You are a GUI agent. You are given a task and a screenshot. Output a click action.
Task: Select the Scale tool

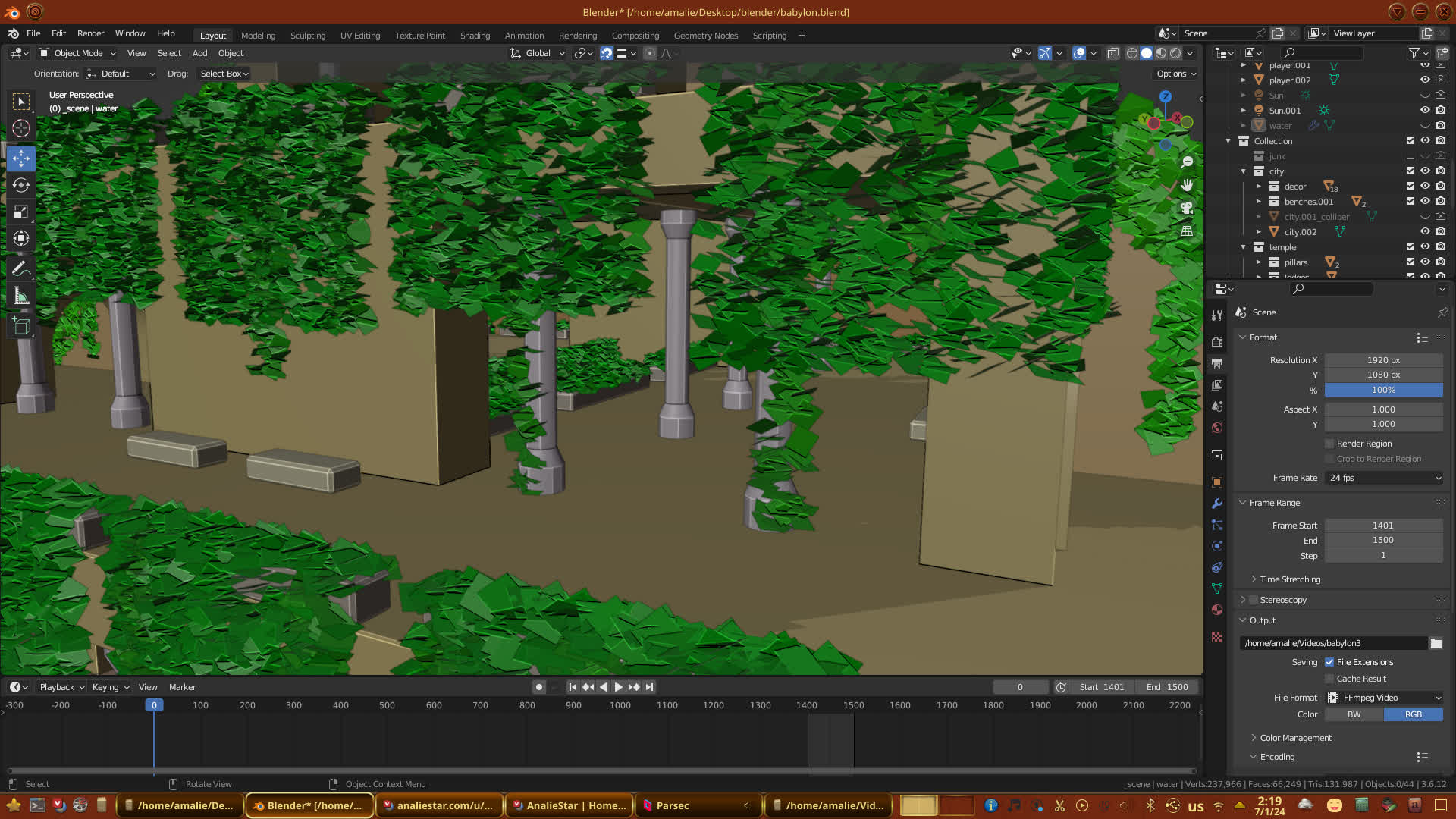(21, 212)
